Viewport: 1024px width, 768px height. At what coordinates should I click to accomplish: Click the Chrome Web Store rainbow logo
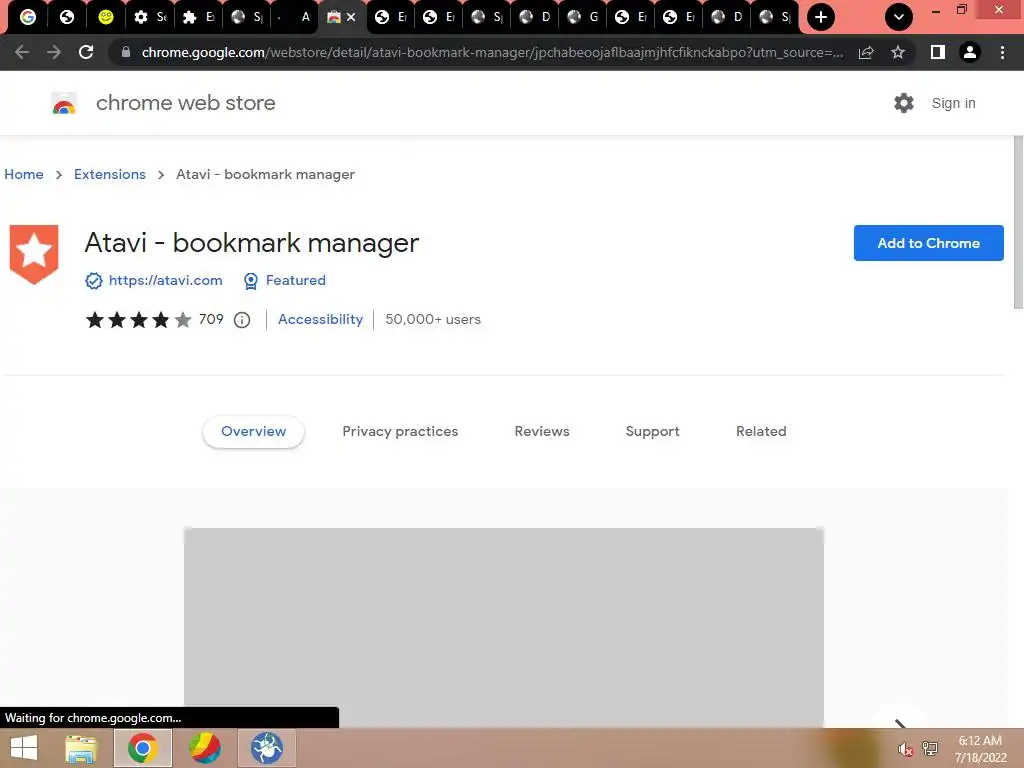pyautogui.click(x=64, y=103)
